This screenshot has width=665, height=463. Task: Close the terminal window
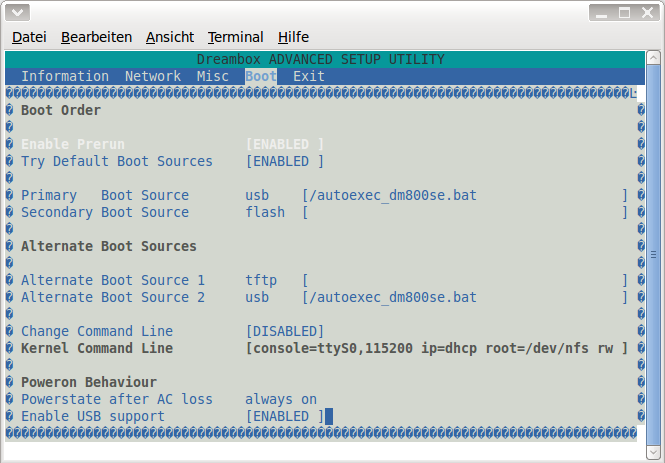click(x=647, y=13)
